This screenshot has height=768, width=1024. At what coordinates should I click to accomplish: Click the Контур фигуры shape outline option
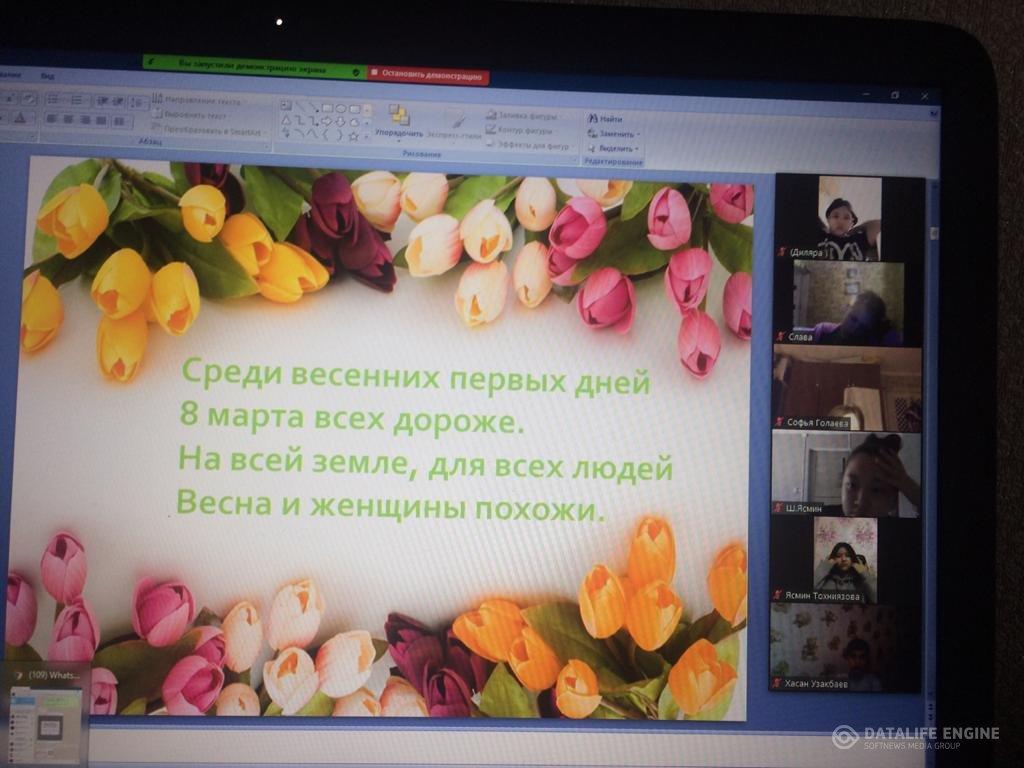coord(524,130)
